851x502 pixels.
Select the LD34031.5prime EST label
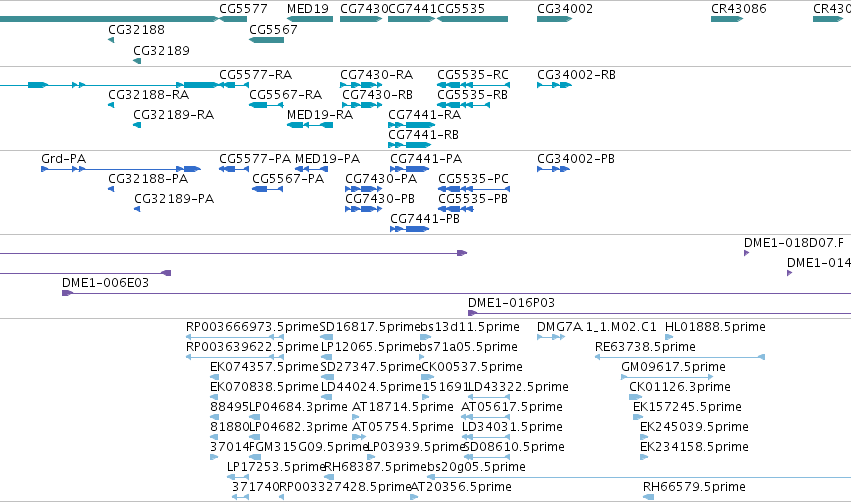[512, 427]
